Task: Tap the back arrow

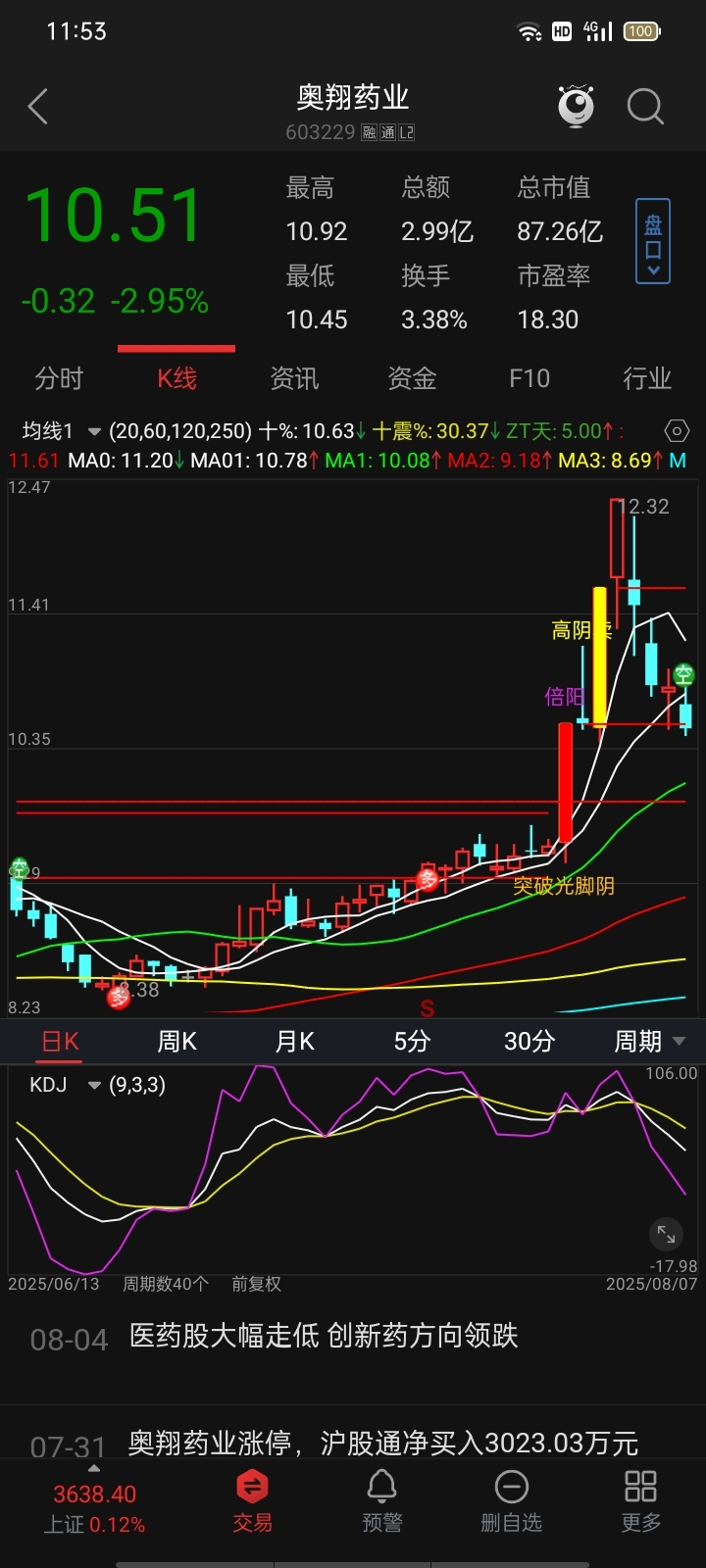Action: [x=38, y=107]
